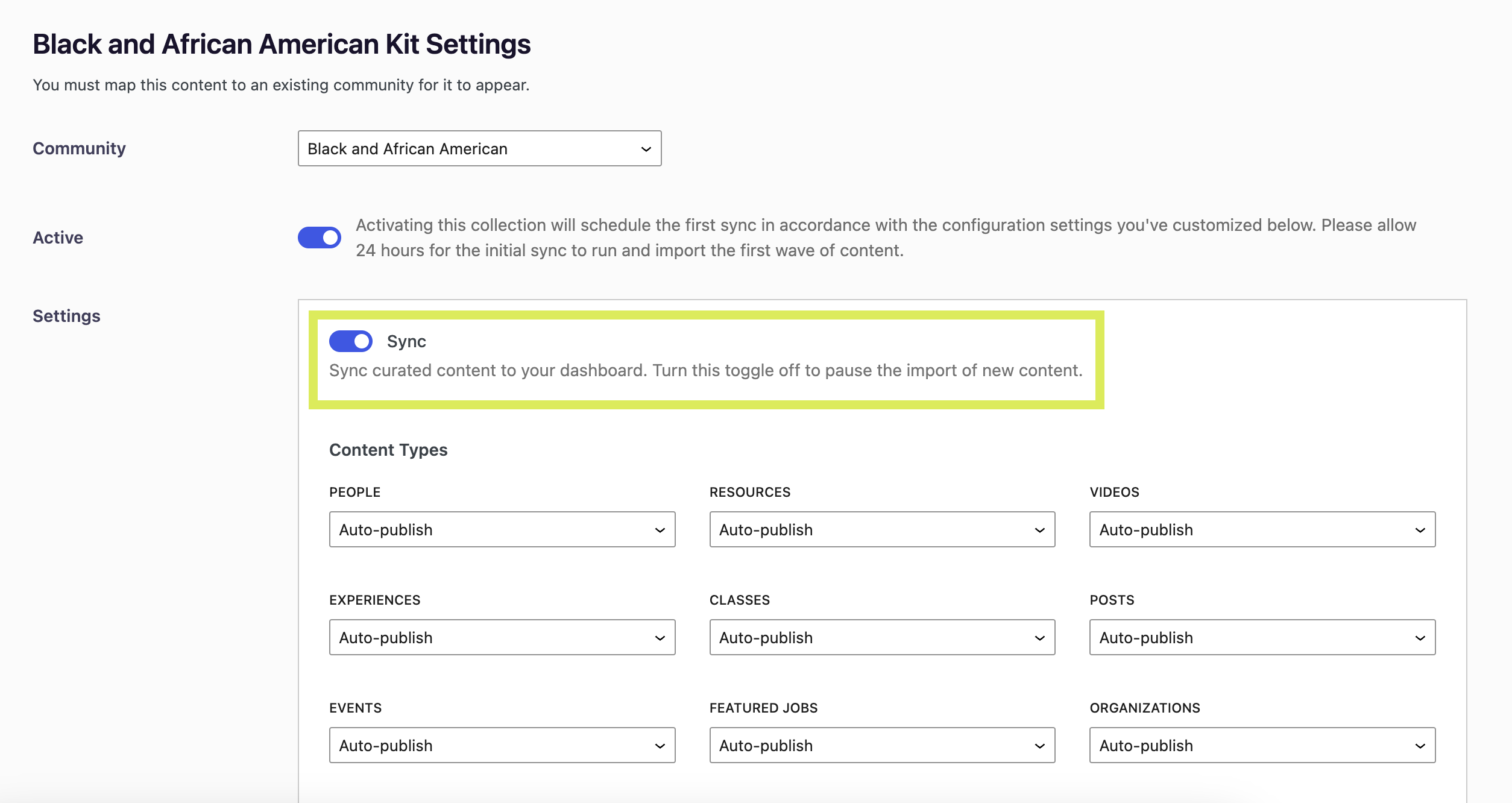
Task: Click the chevron arrow on PEOPLE dropdown
Action: [x=660, y=531]
